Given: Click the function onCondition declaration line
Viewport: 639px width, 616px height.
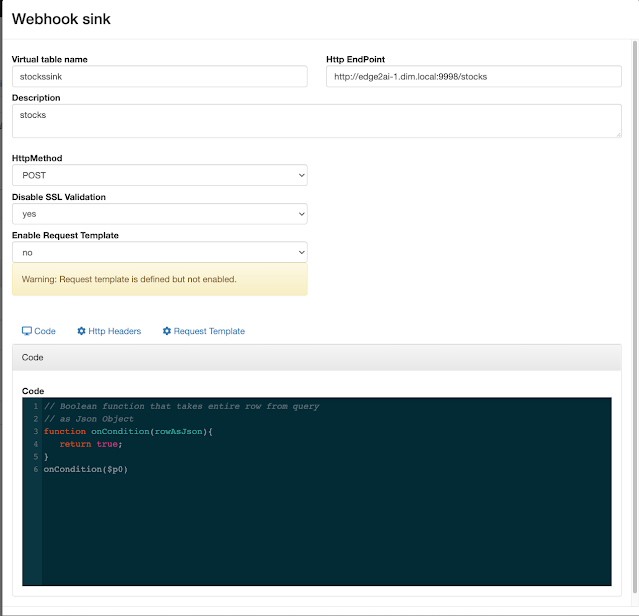Looking at the screenshot, I should (129, 431).
